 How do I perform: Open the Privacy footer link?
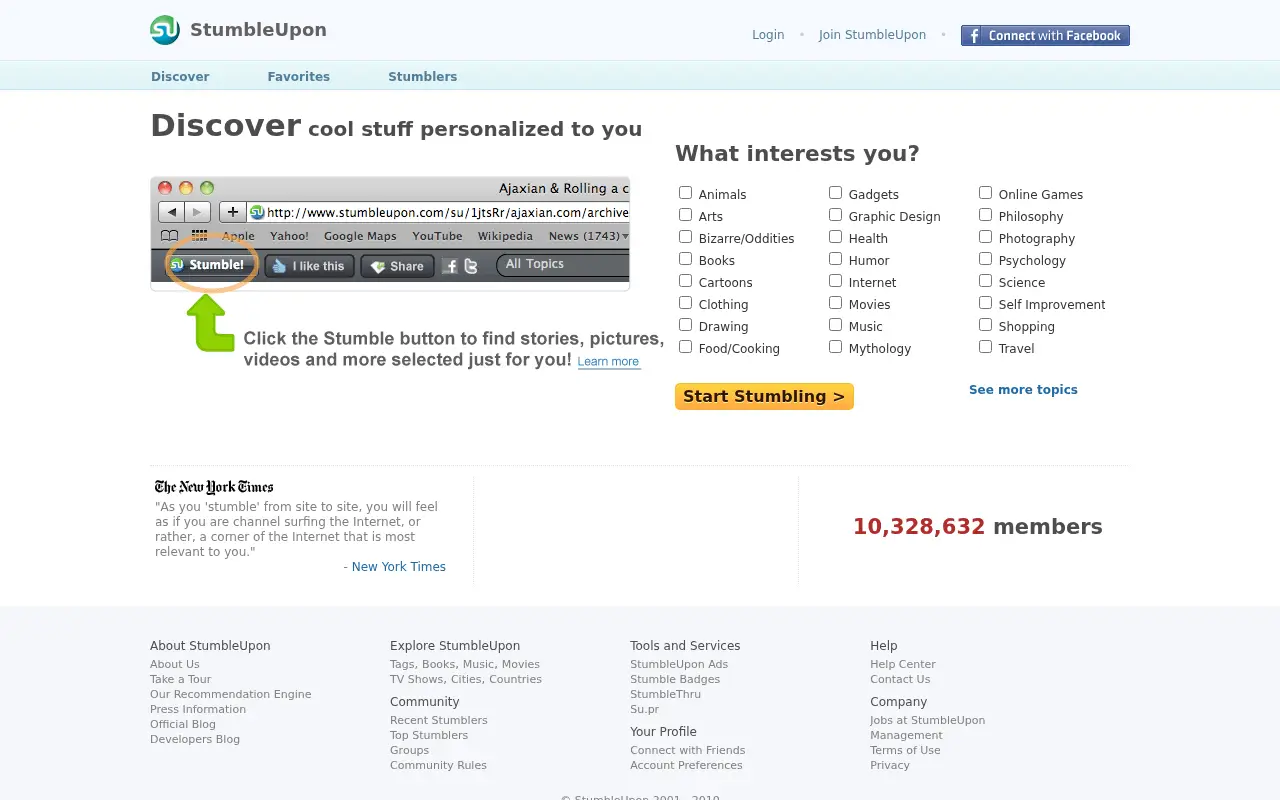890,765
